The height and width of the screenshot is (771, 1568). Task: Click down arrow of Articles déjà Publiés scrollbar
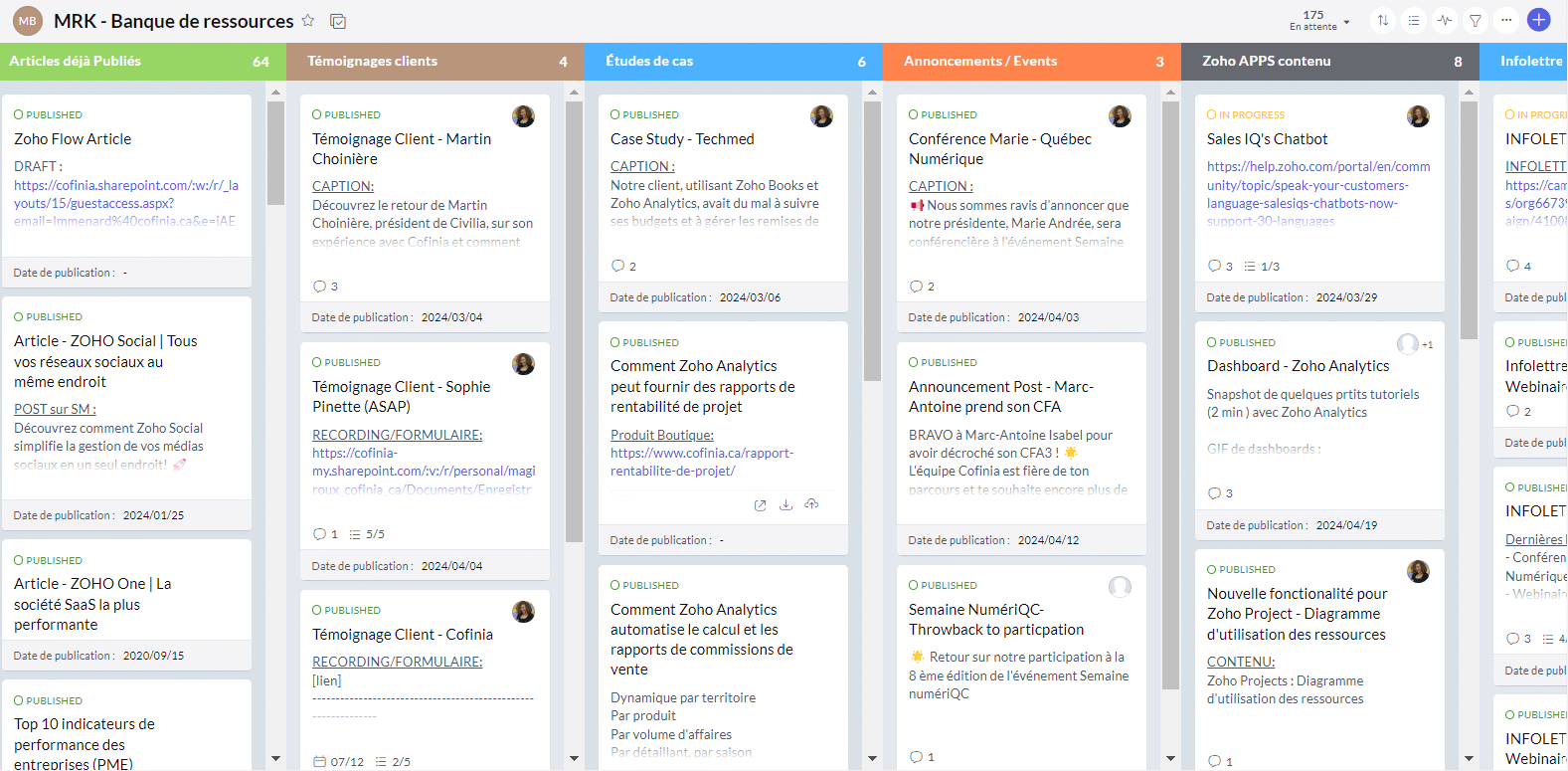(x=275, y=759)
